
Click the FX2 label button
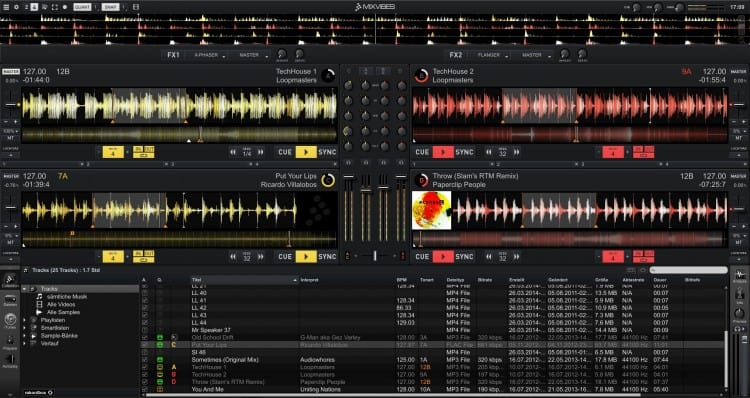tap(456, 55)
